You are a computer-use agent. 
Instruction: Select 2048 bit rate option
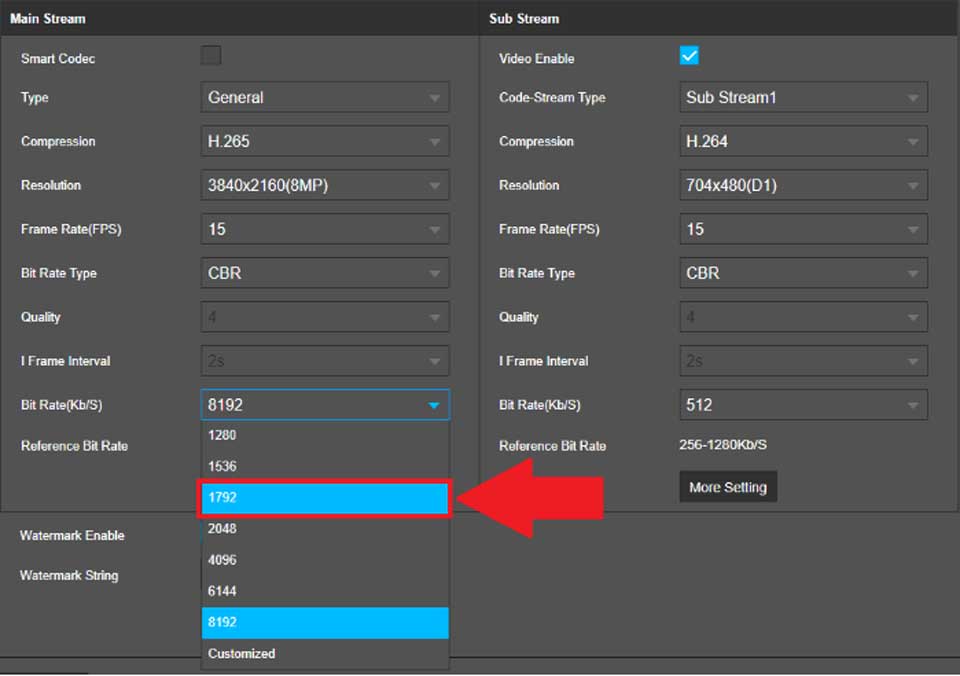tap(325, 529)
